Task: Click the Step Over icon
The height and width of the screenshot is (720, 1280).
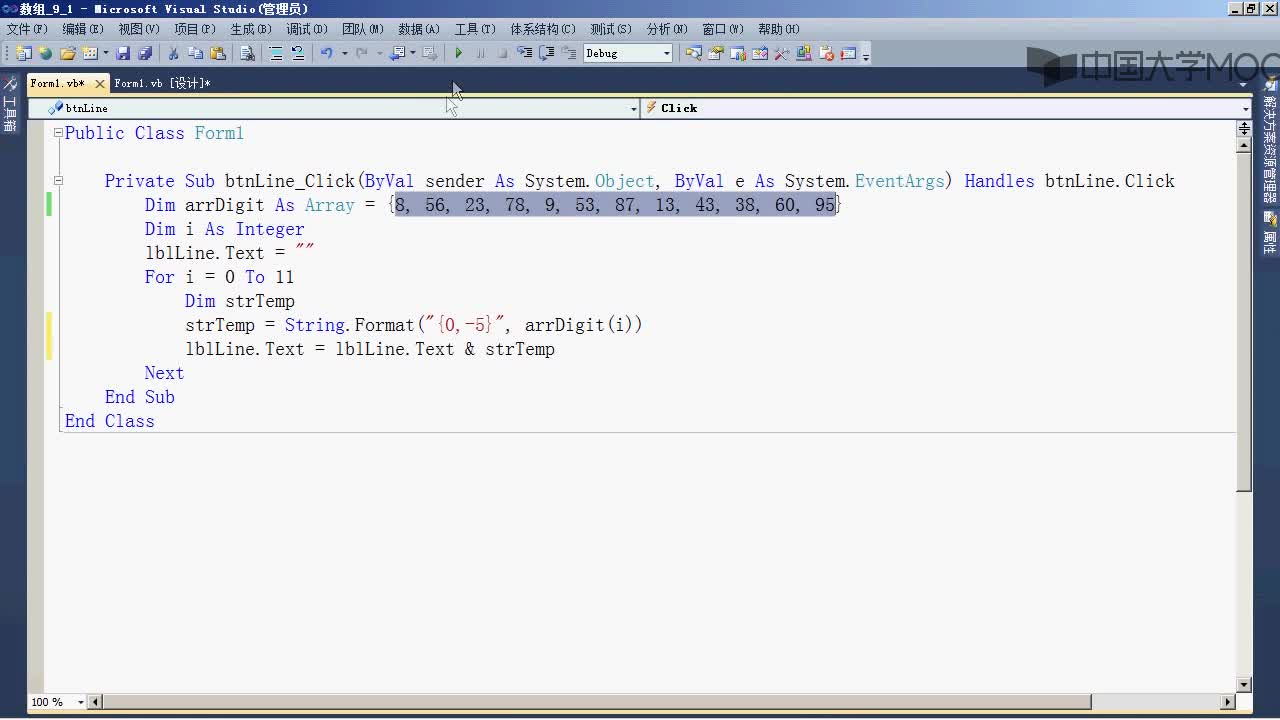Action: point(547,53)
